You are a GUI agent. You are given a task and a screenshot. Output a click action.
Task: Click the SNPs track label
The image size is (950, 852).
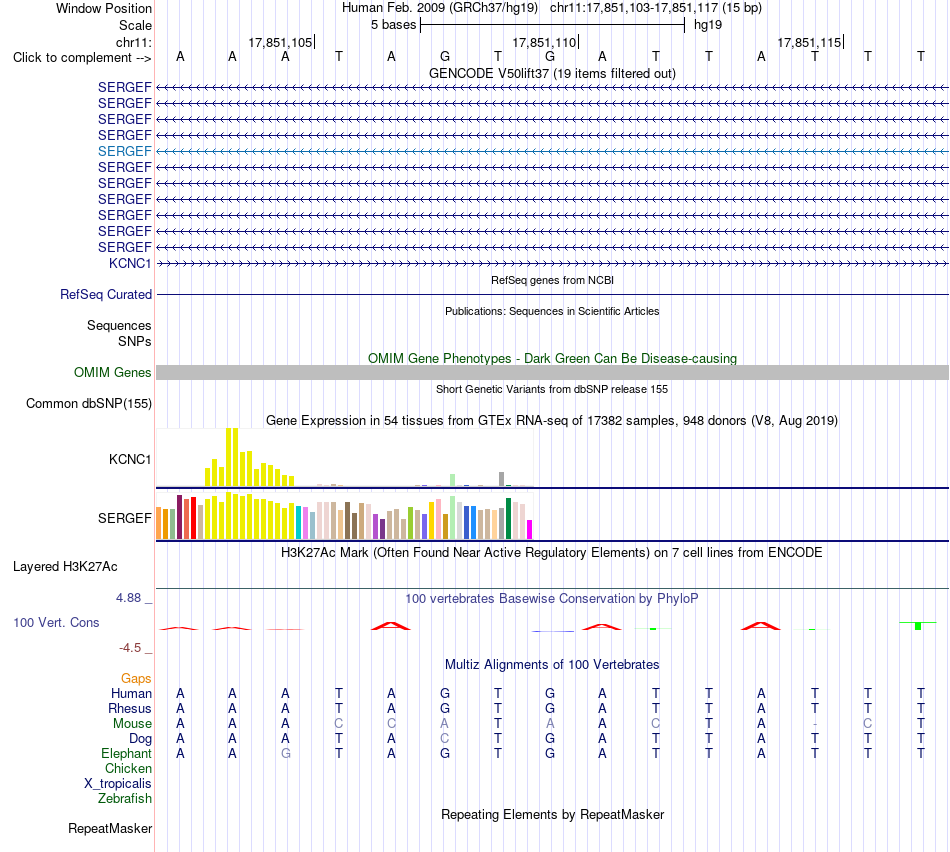pyautogui.click(x=135, y=341)
